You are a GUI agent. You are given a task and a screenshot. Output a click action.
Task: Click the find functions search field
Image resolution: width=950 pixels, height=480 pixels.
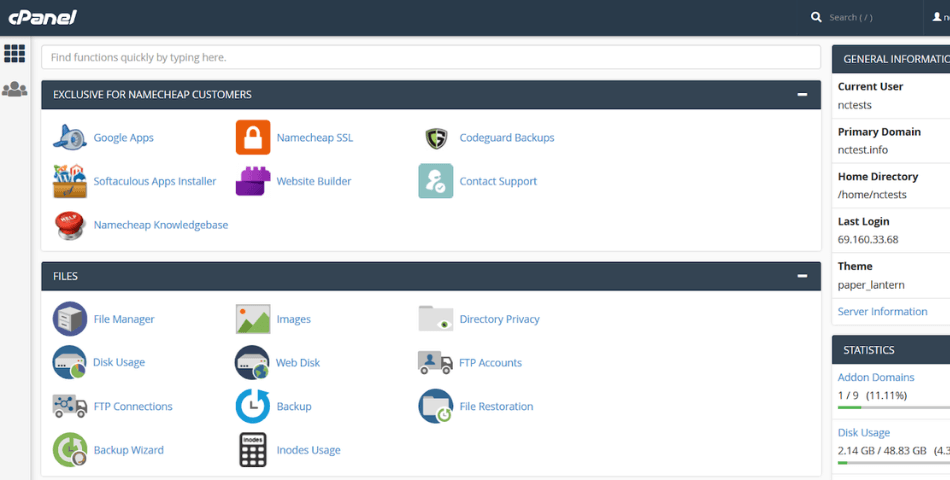point(430,57)
